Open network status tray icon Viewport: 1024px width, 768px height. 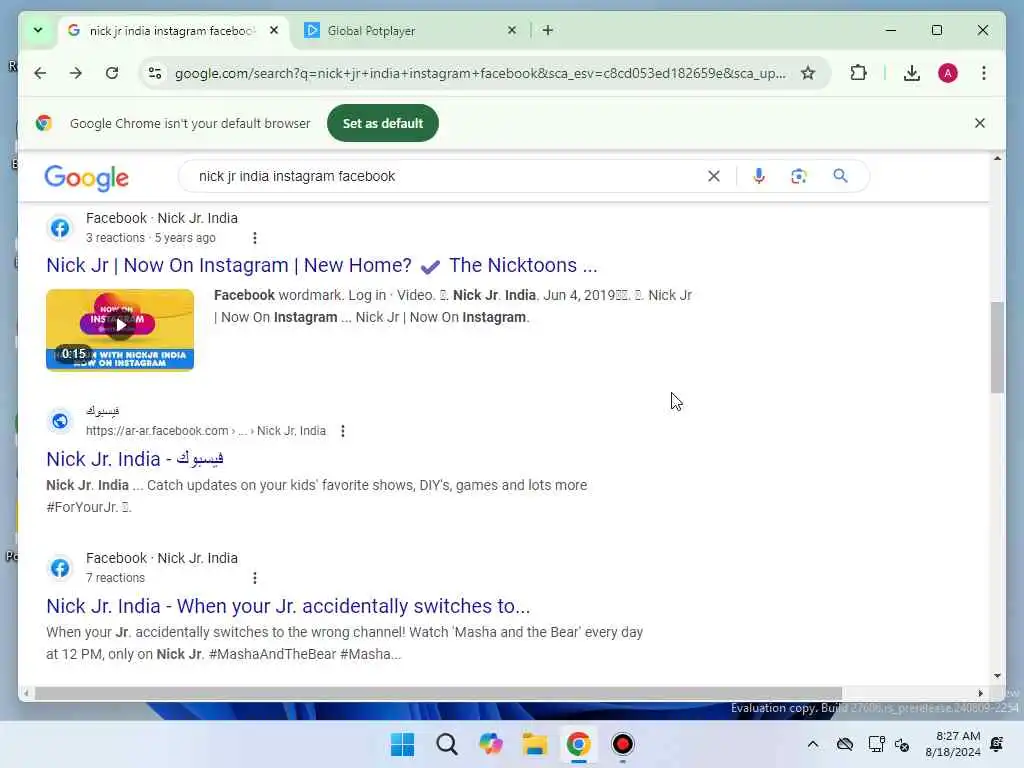[876, 744]
